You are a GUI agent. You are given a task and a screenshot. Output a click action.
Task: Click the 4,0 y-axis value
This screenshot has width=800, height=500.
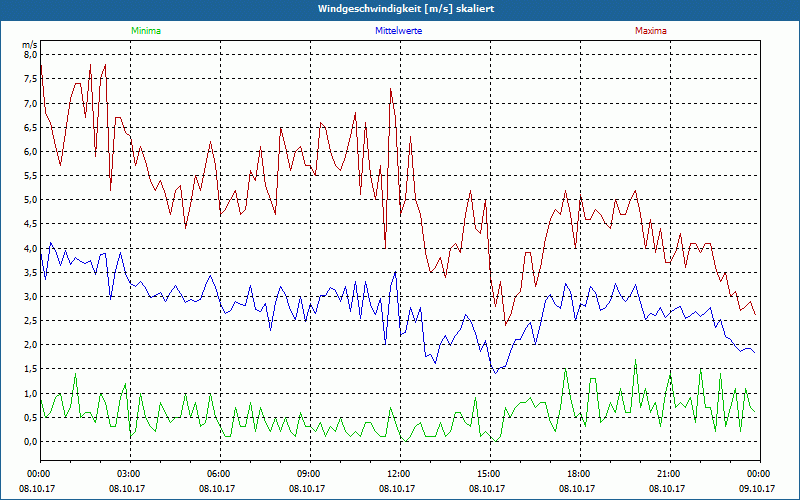(31, 248)
